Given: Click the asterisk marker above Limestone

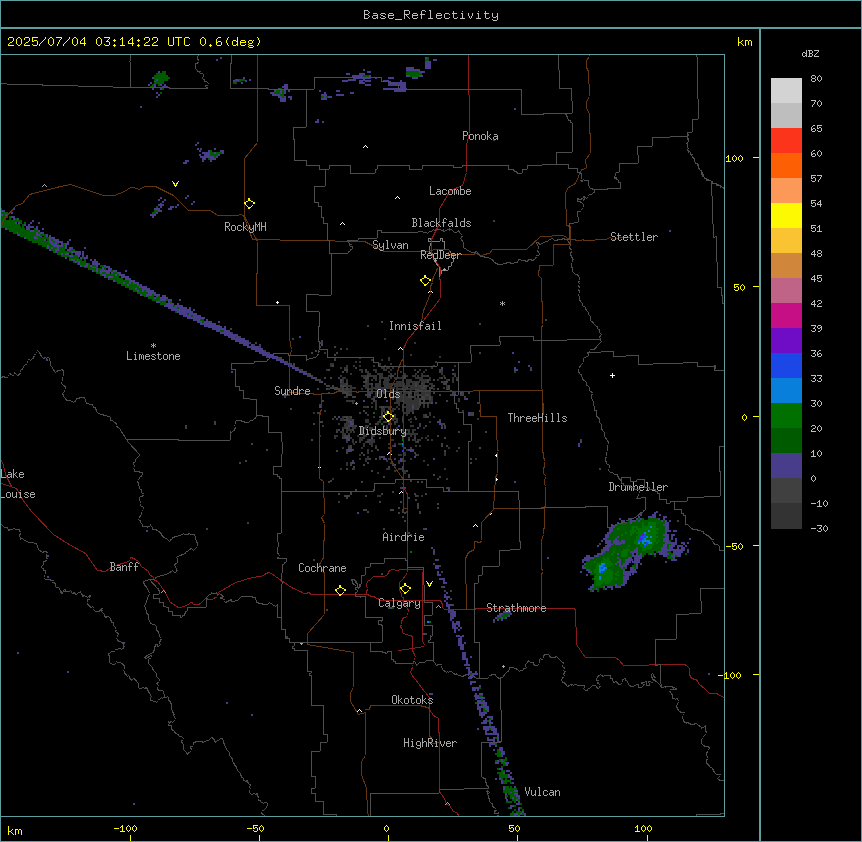Looking at the screenshot, I should (153, 345).
